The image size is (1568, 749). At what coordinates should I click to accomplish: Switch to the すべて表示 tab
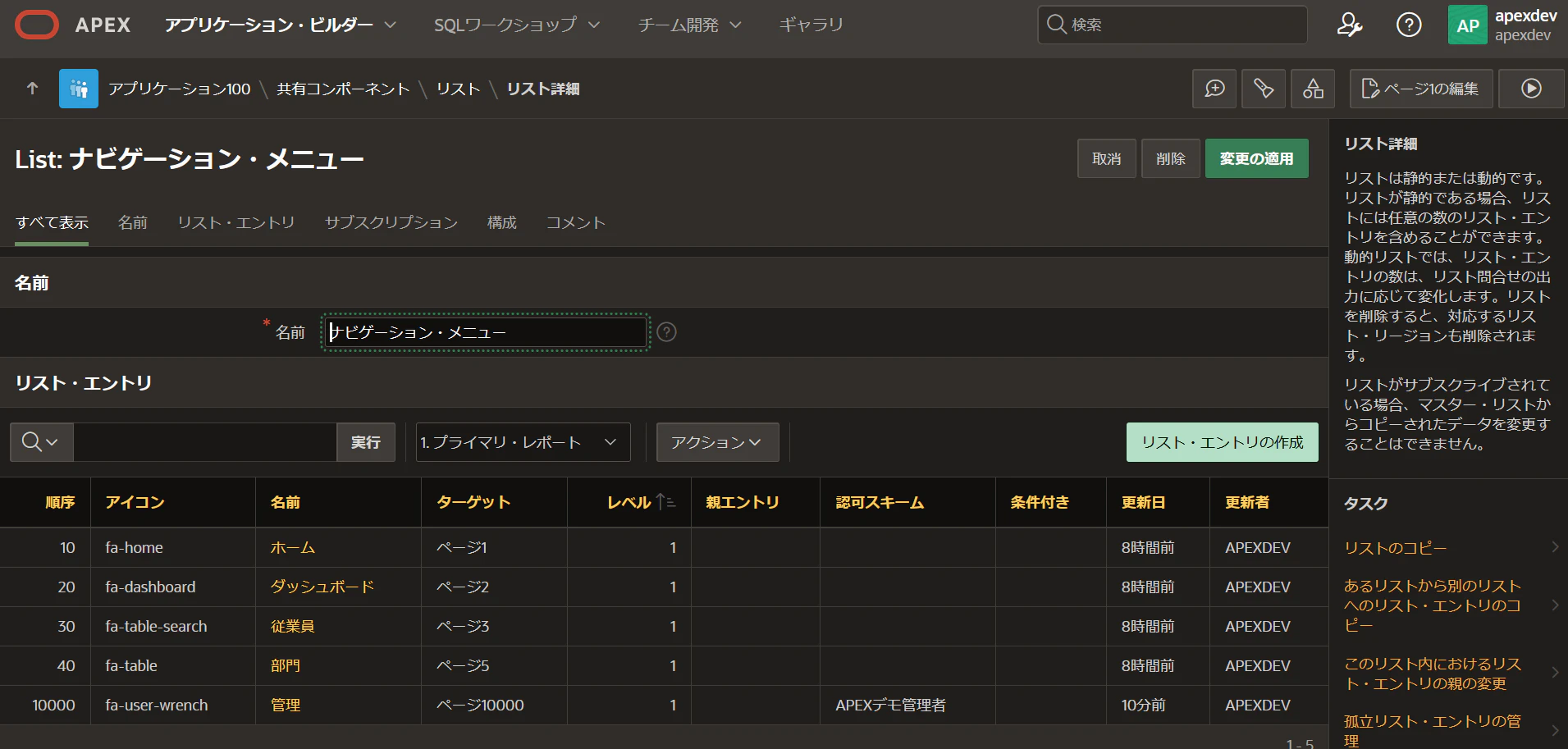pyautogui.click(x=52, y=222)
